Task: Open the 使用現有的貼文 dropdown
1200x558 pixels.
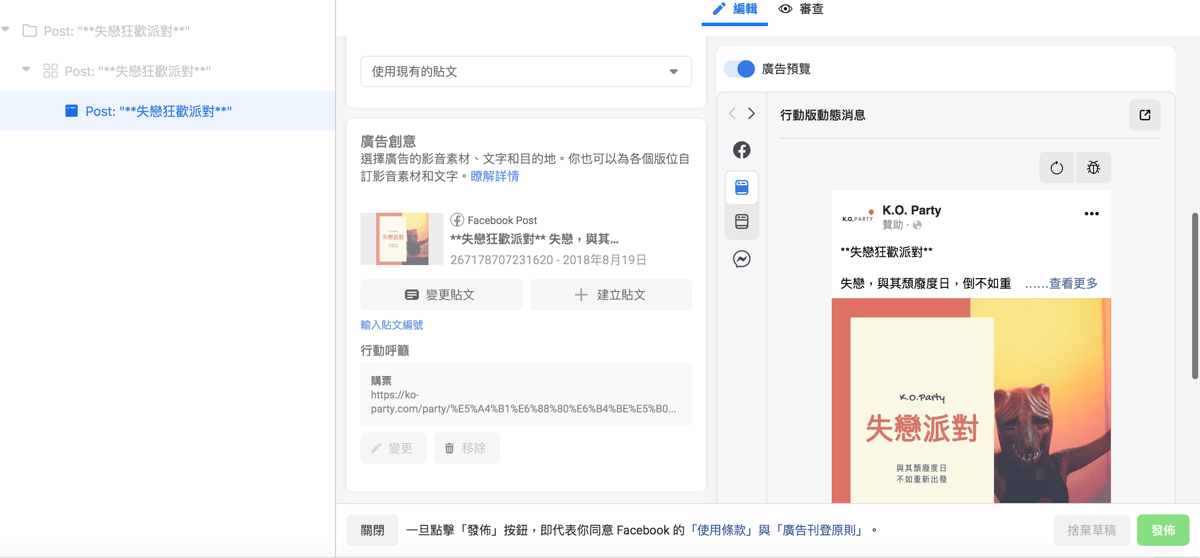Action: pyautogui.click(x=526, y=72)
